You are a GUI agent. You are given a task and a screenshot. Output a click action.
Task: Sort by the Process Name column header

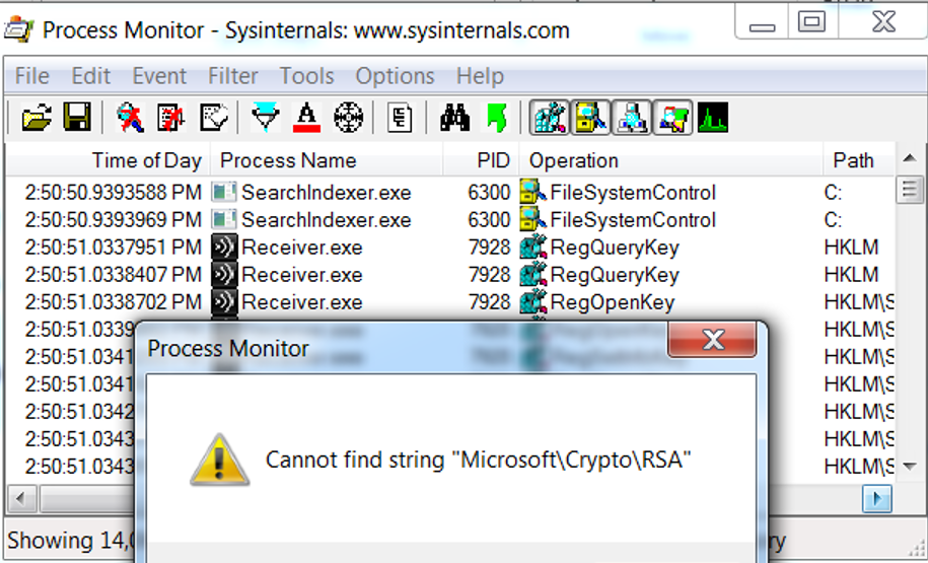point(327,160)
